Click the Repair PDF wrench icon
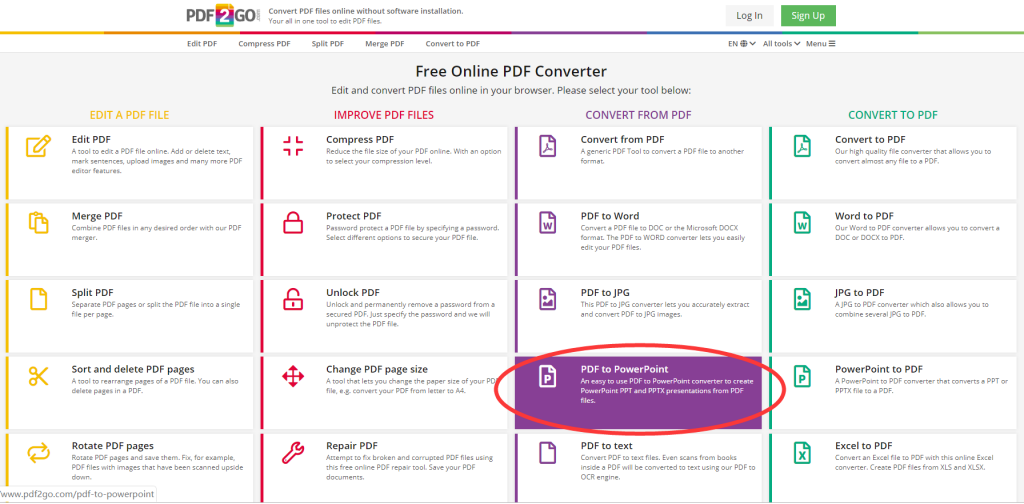The height and width of the screenshot is (504, 1024). [x=293, y=452]
